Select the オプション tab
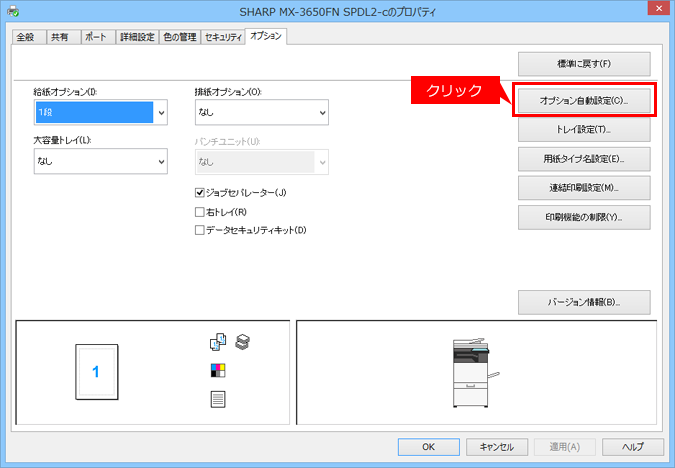Image resolution: width=675 pixels, height=468 pixels. point(266,36)
